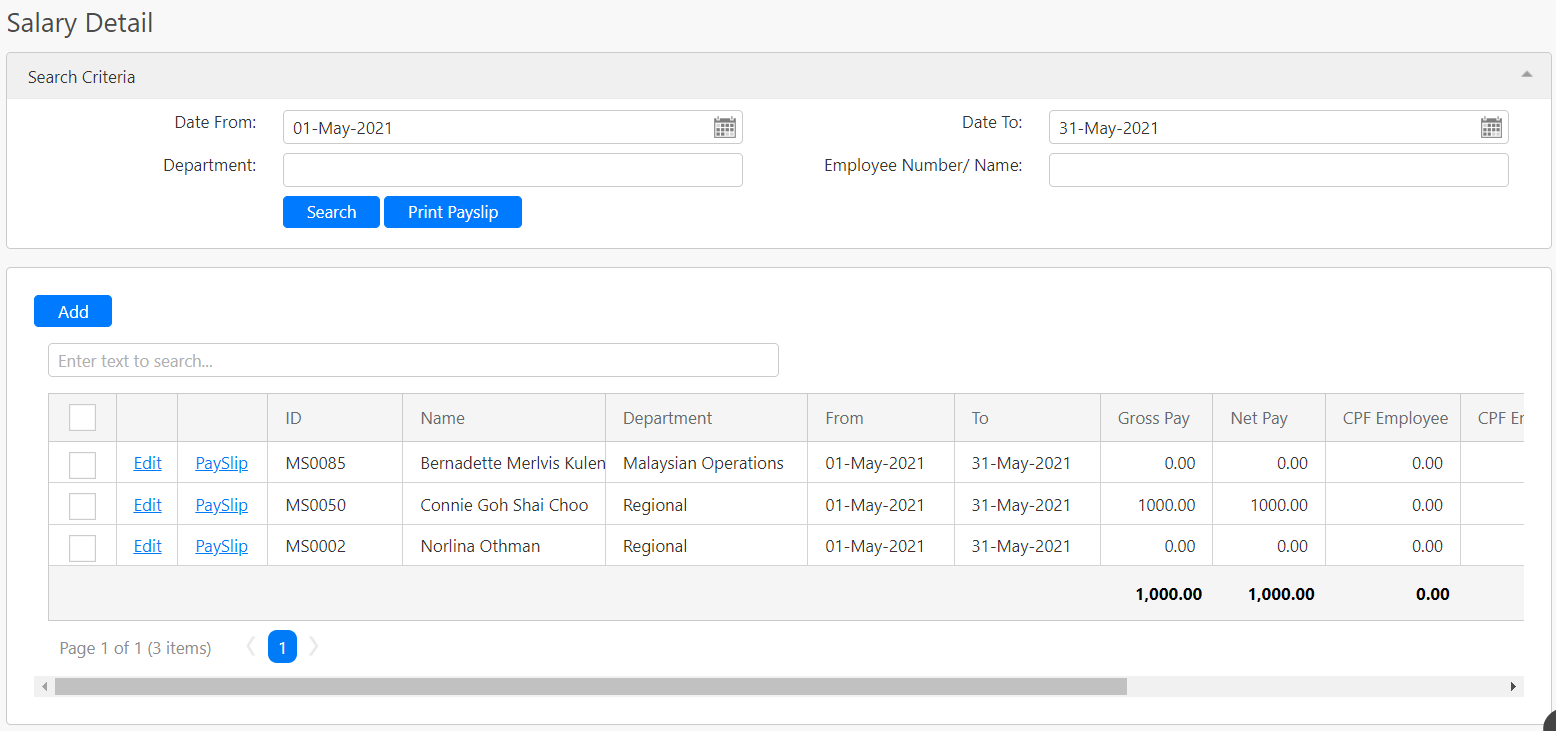The width and height of the screenshot is (1556, 731).
Task: Click the horizontal scrollbar thumb
Action: (x=590, y=686)
